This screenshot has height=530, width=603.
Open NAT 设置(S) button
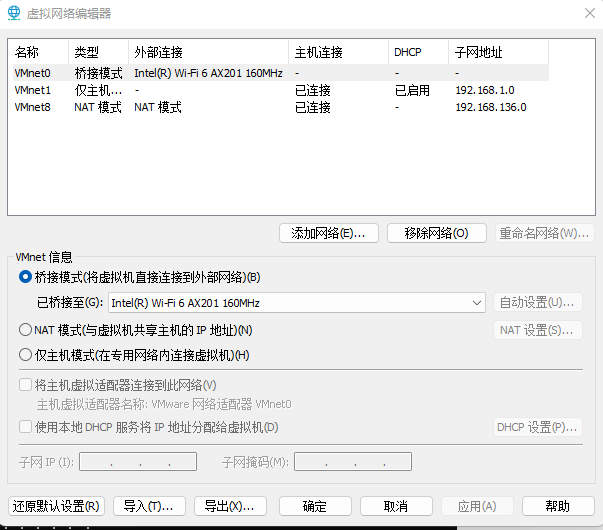click(538, 330)
